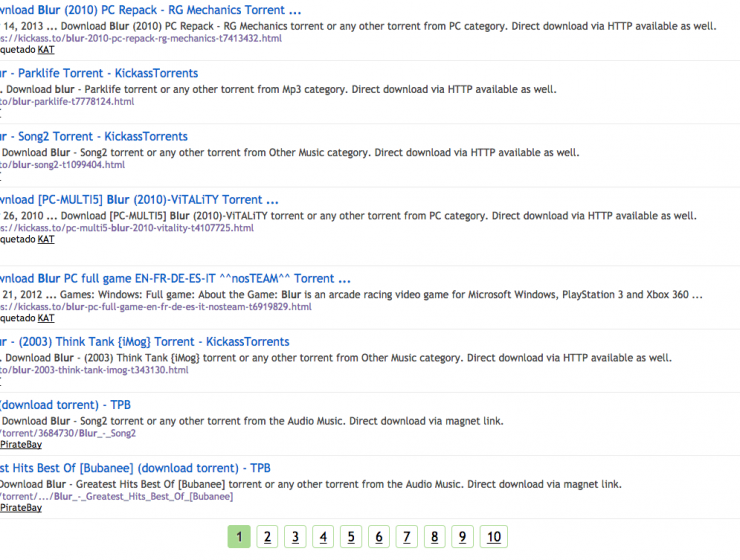
Task: Open the Hits Best Of Bubanee TPB result
Action: (135, 467)
